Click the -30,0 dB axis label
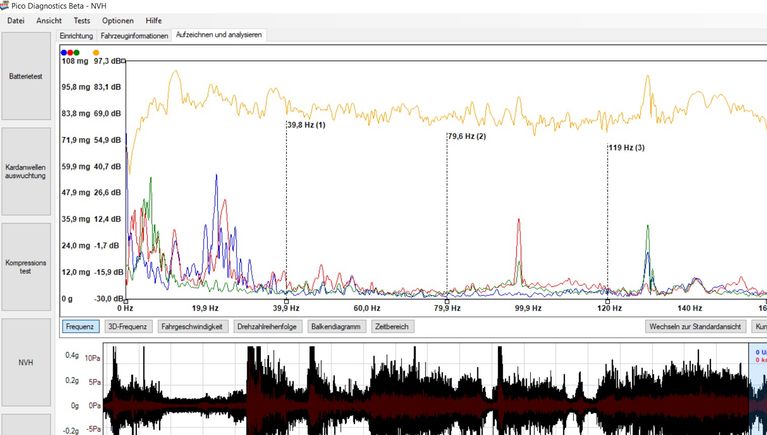The width and height of the screenshot is (767, 435). pos(107,298)
